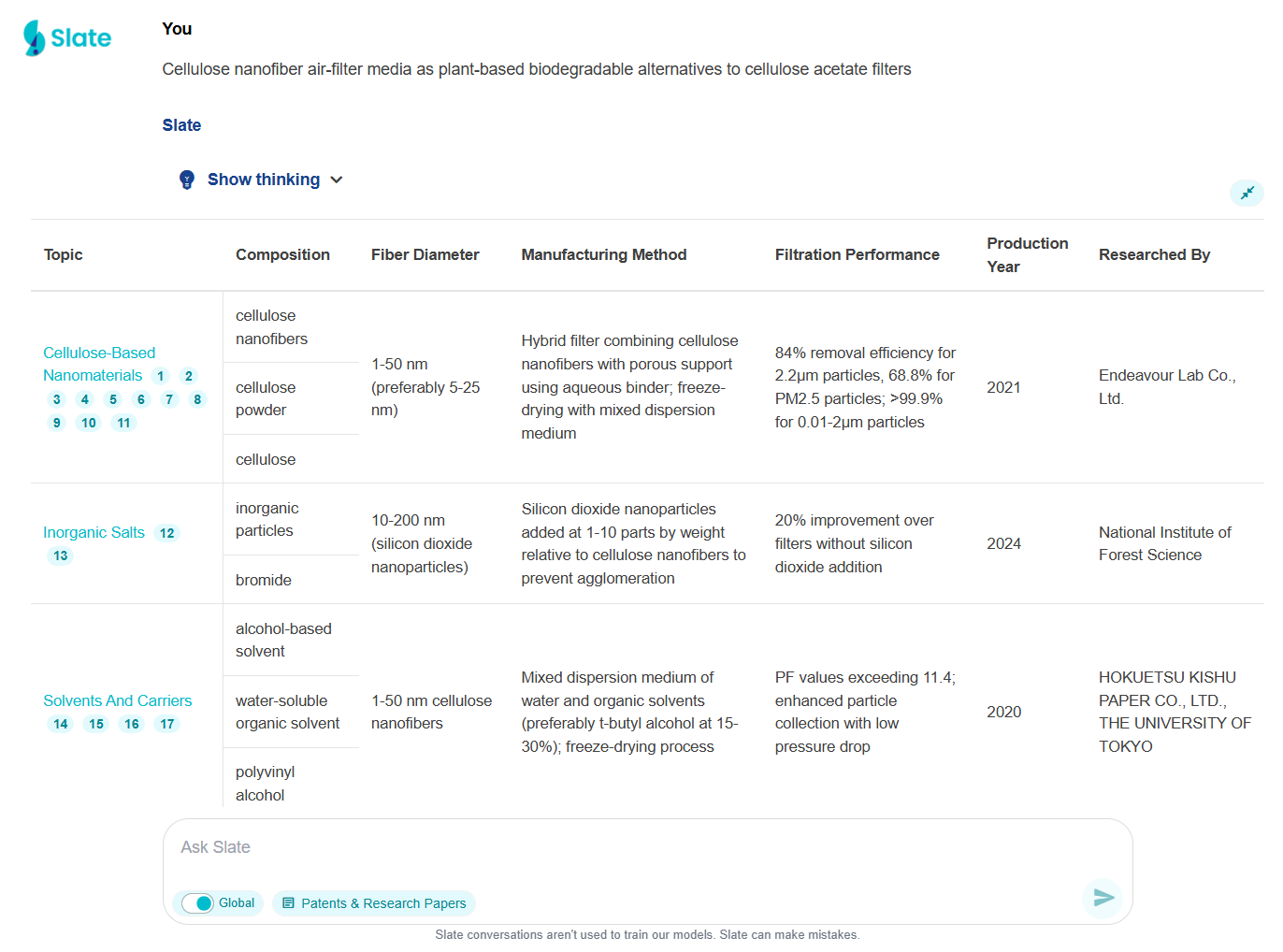The image size is (1283, 952).
Task: Open citation badge 10
Action: [x=89, y=423]
